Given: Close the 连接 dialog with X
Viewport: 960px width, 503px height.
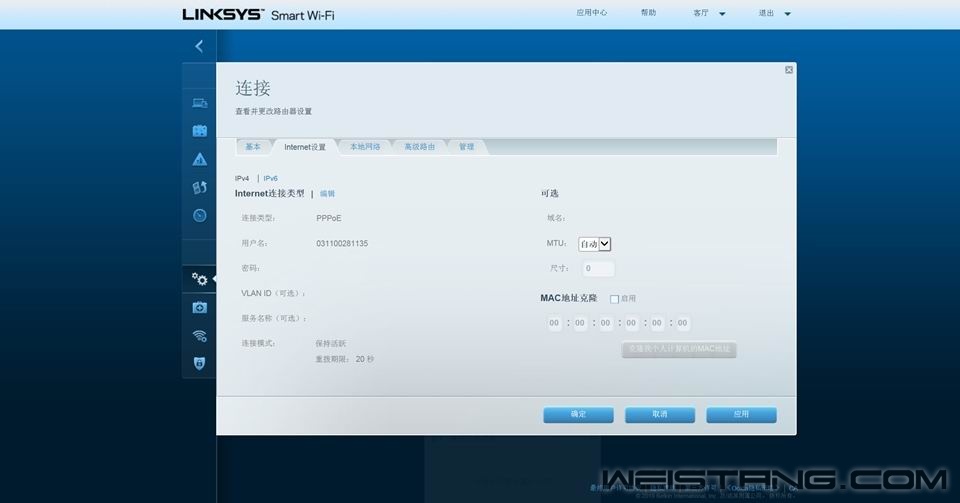Looking at the screenshot, I should tap(789, 70).
